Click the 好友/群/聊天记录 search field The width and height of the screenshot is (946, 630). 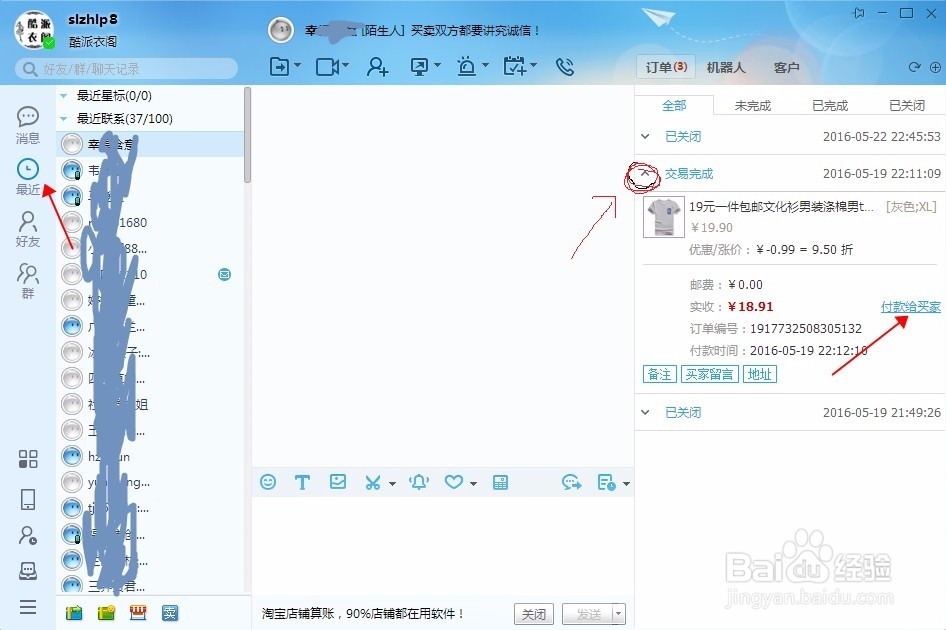coord(130,67)
